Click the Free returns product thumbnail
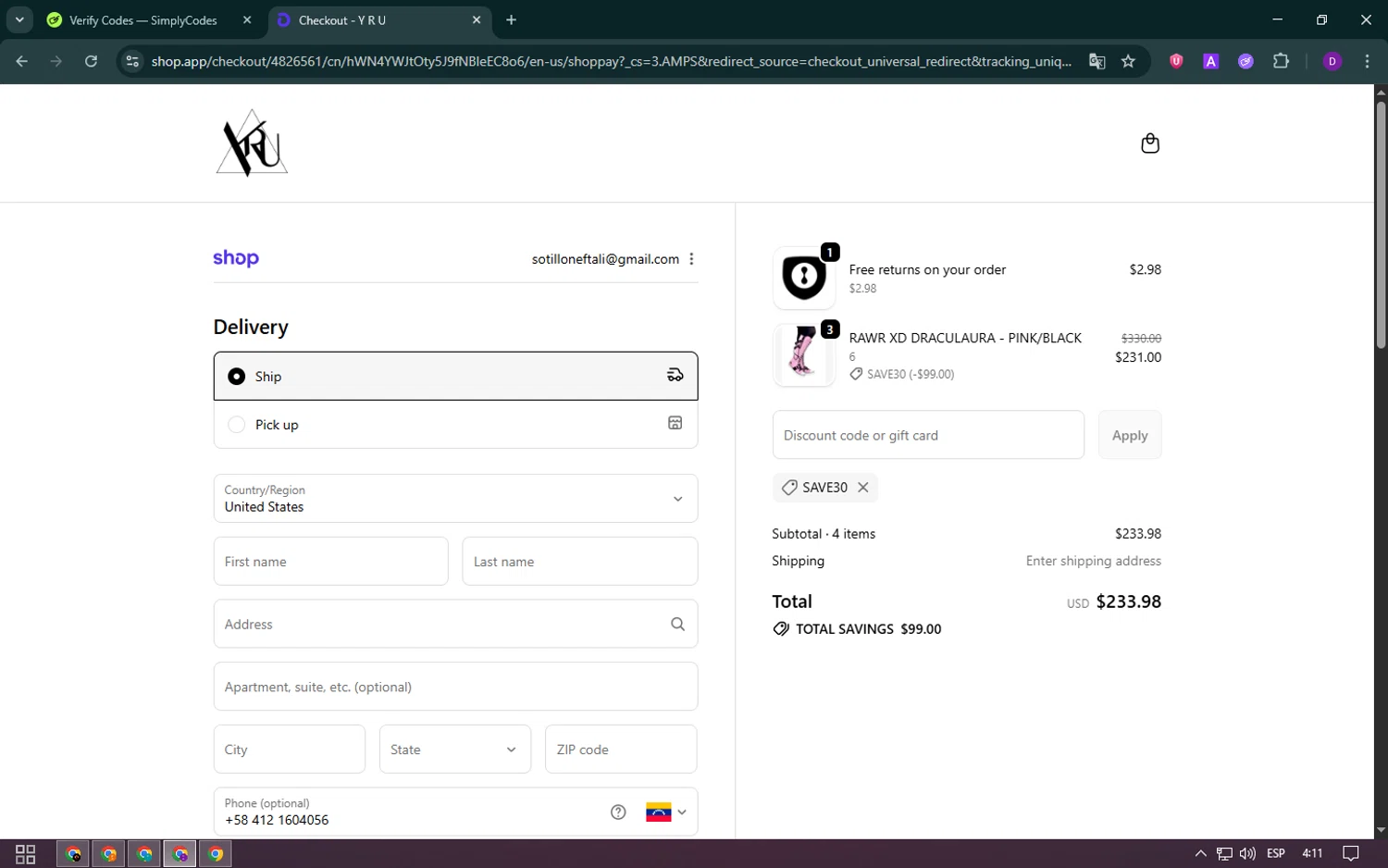 point(803,277)
